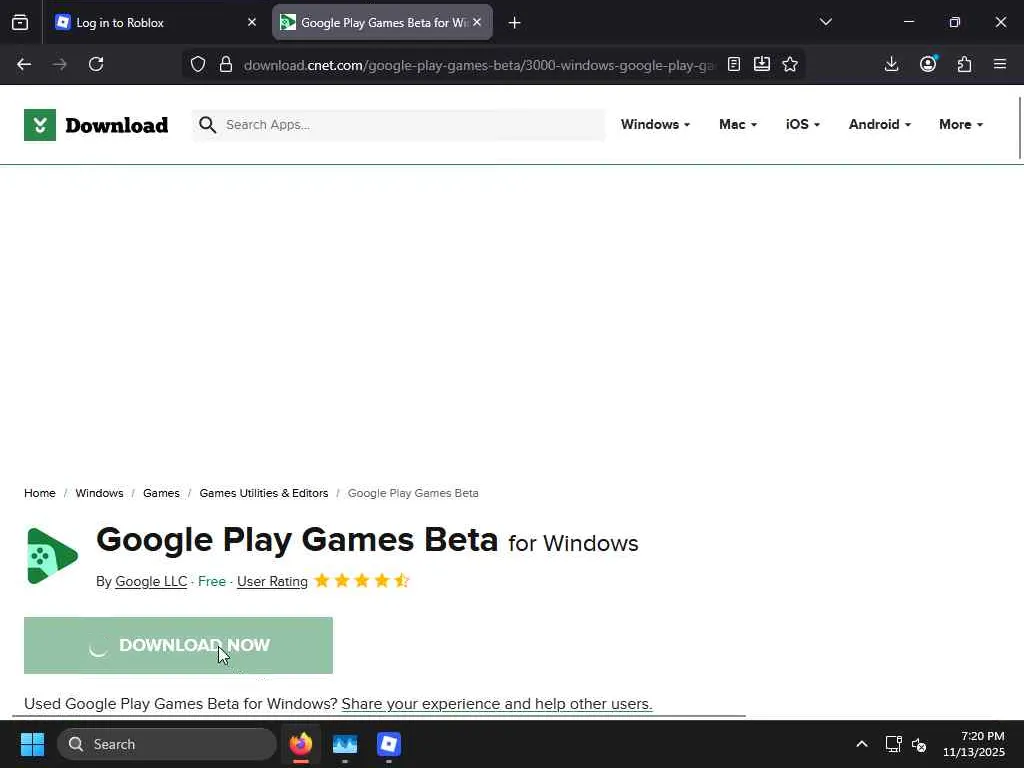Viewport: 1024px width, 768px height.
Task: Open a new browser tab
Action: pyautogui.click(x=515, y=23)
